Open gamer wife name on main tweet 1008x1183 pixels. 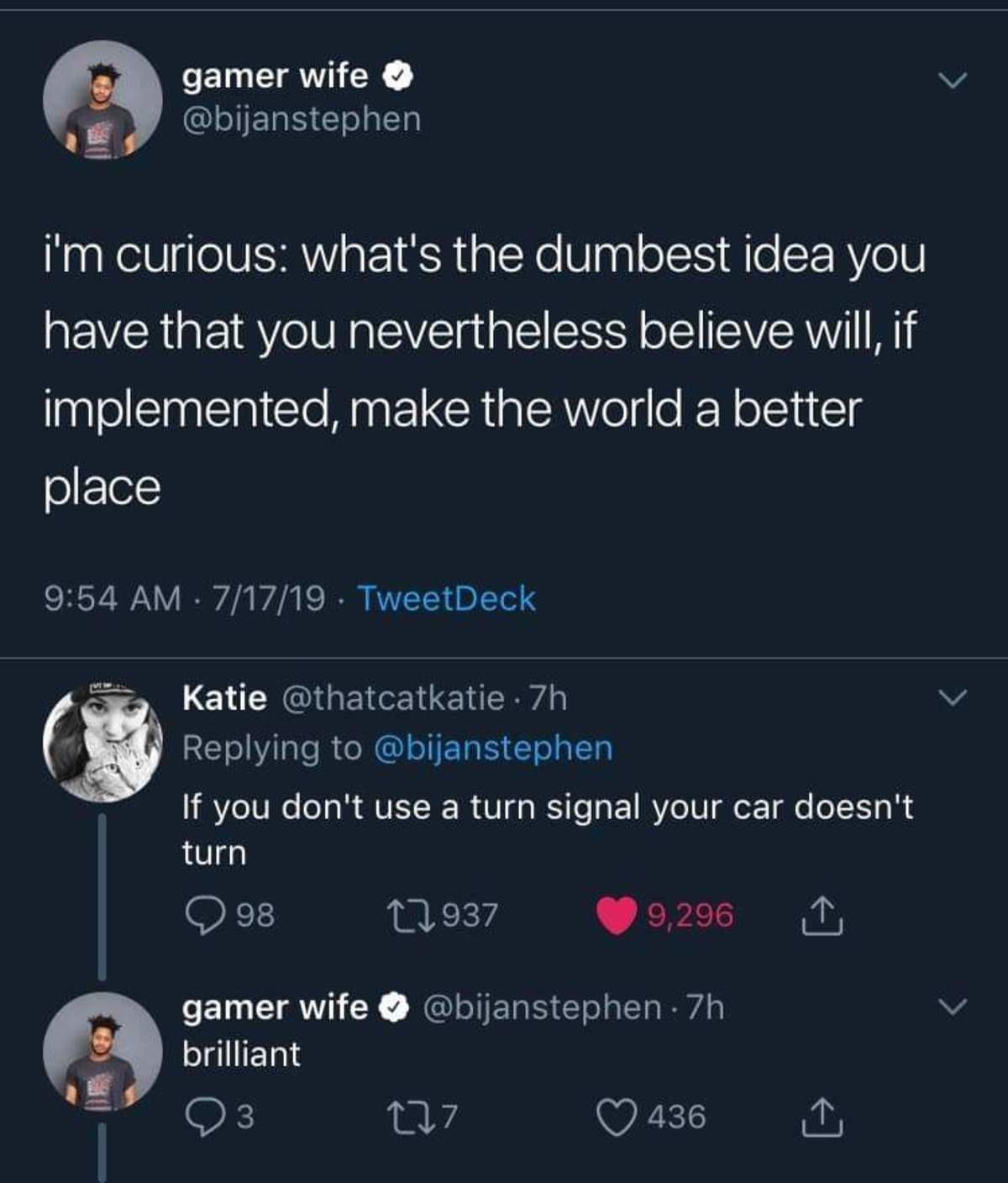276,76
